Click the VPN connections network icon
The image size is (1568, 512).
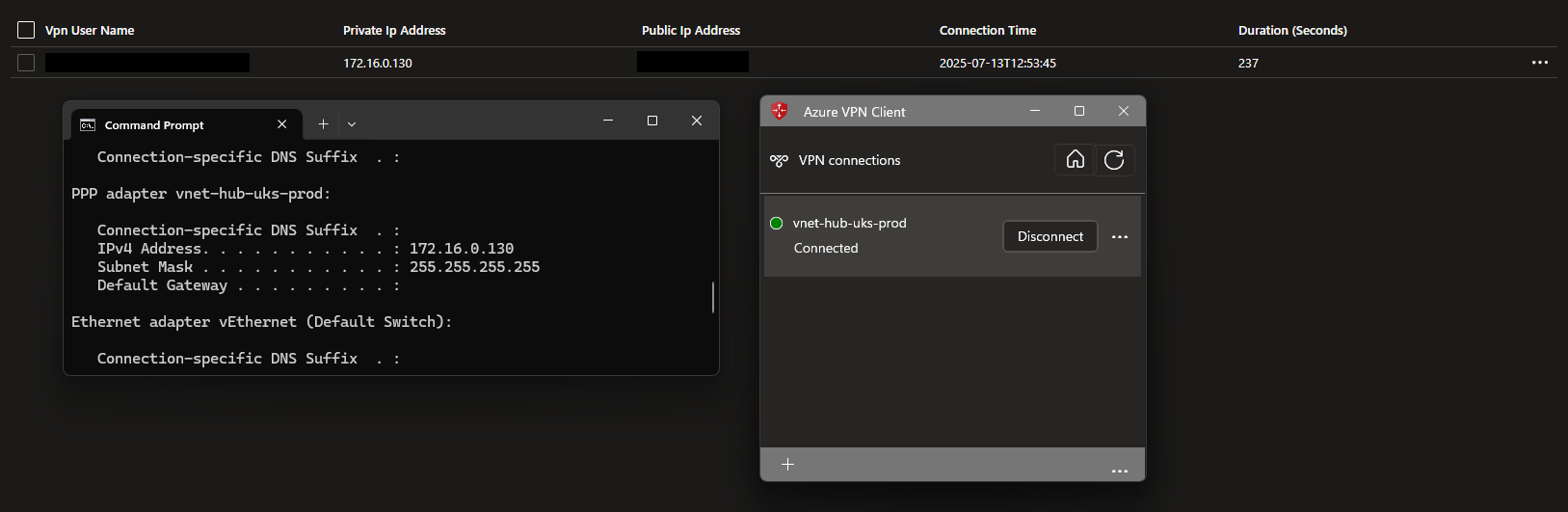pos(779,161)
